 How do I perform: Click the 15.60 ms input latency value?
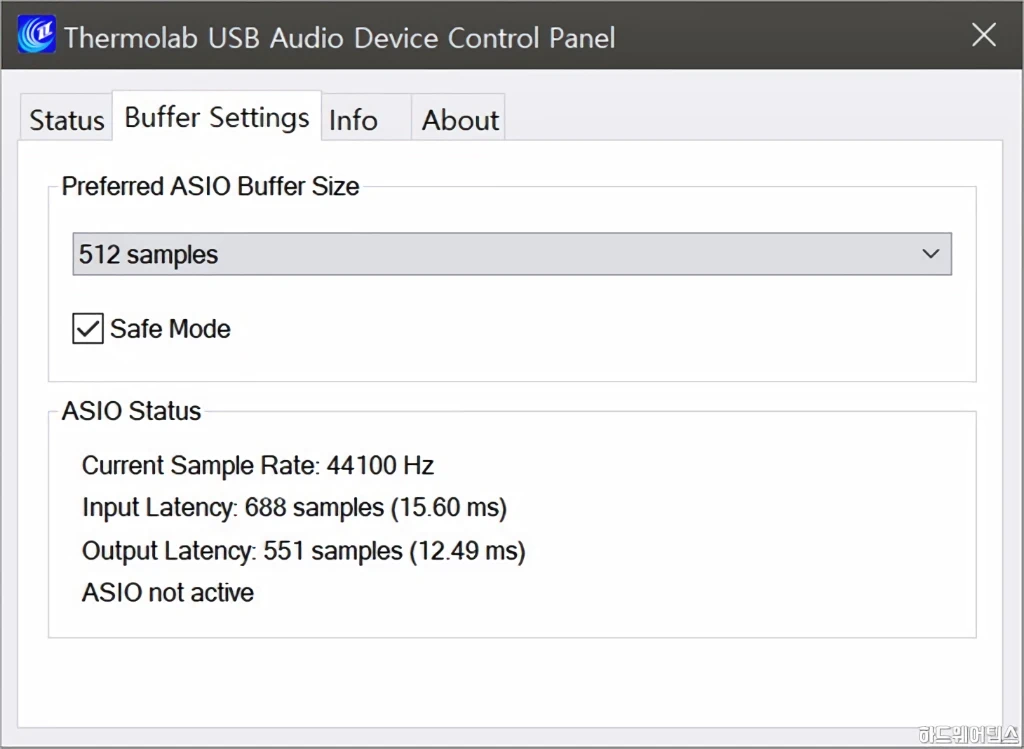pyautogui.click(x=450, y=507)
